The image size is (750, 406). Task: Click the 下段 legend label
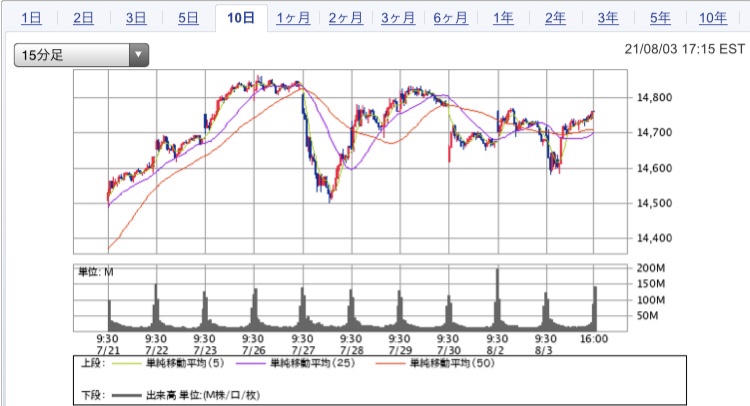[93, 395]
